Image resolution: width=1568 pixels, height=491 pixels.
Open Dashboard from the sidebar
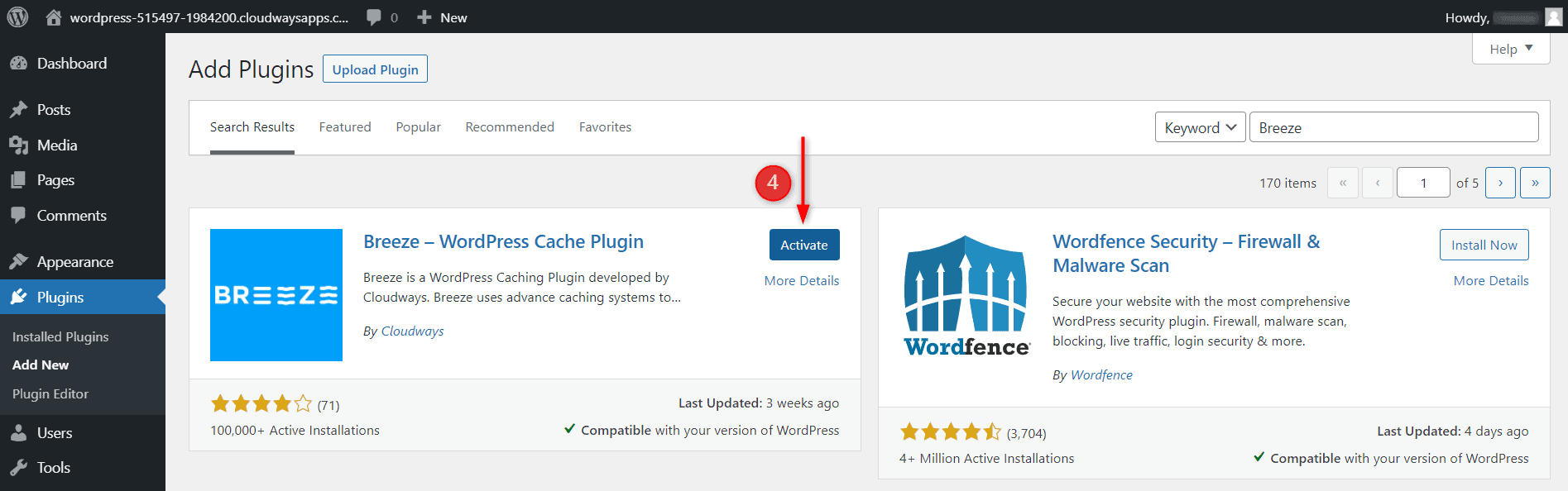[71, 64]
